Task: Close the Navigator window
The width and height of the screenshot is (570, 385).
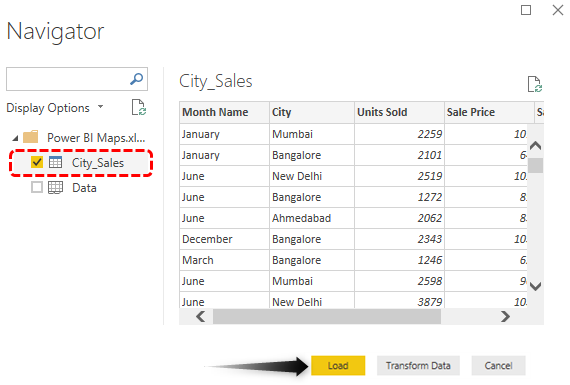Action: pos(558,10)
